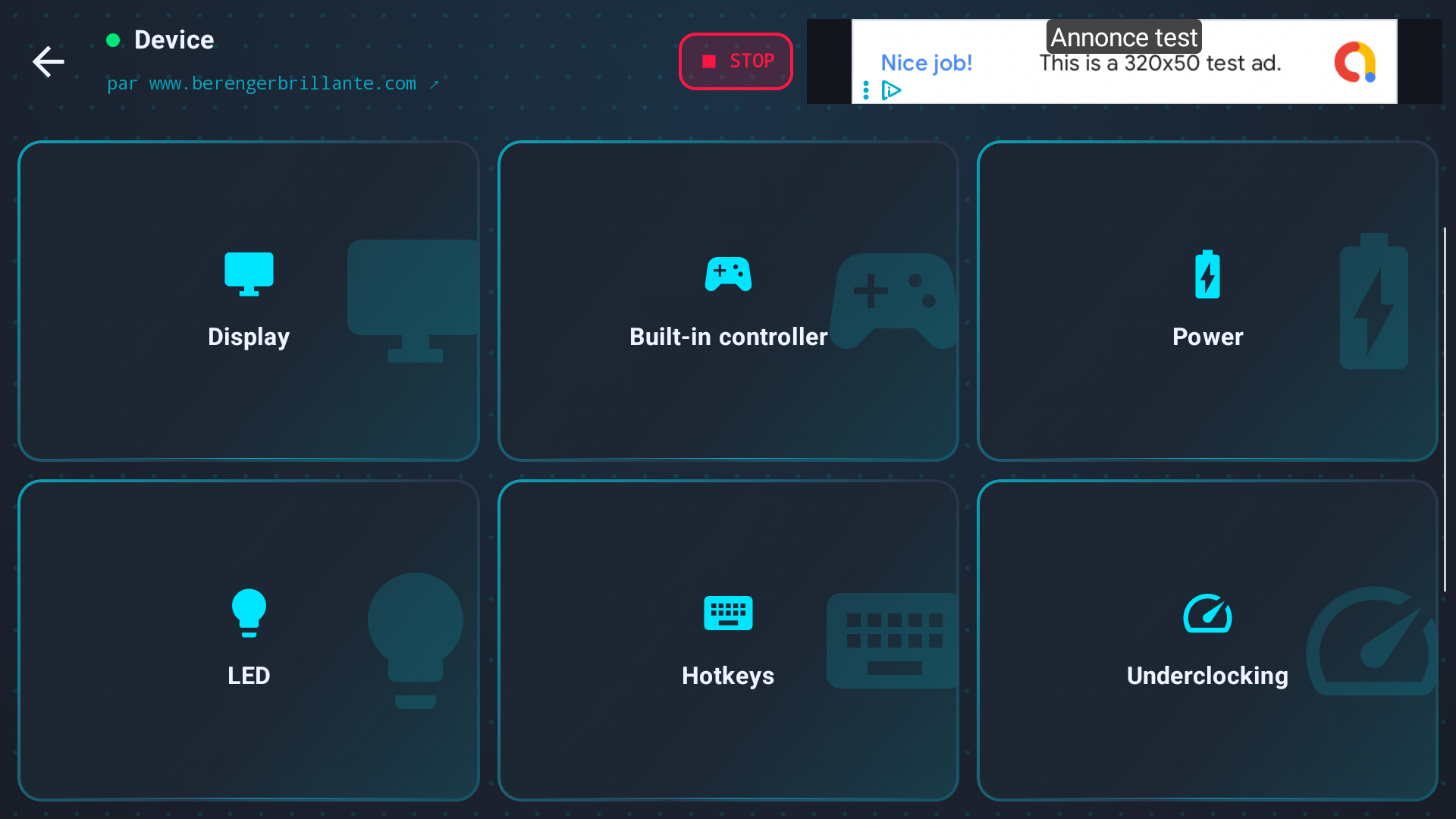Click the keyboard icon above Hotkeys

(728, 613)
